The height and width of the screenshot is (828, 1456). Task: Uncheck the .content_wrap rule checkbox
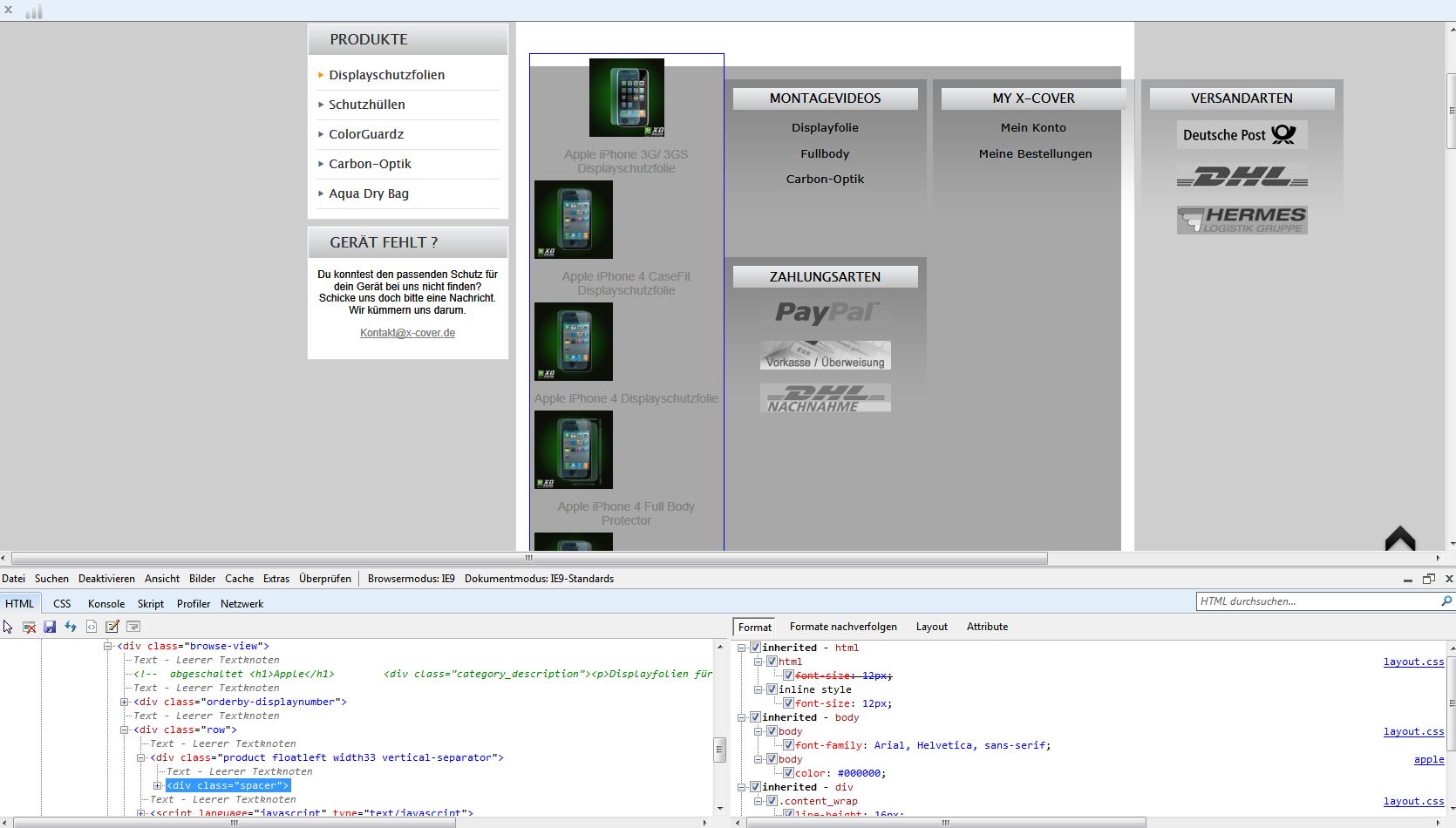coord(771,801)
